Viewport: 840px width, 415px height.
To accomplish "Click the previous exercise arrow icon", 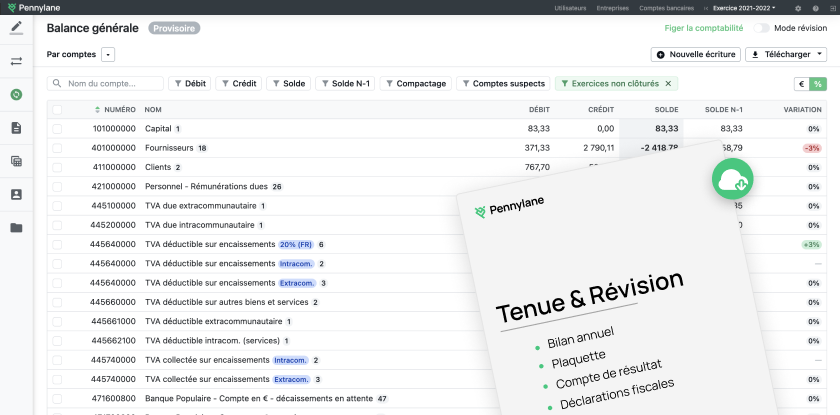I will pos(706,8).
